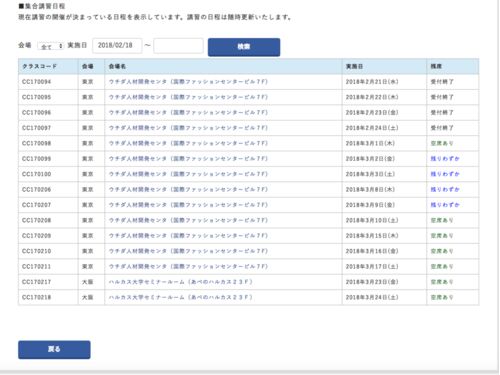This screenshot has width=500, height=375.
Task: Click 残りわずか status for 2018年3月8日
Action: 445,189
